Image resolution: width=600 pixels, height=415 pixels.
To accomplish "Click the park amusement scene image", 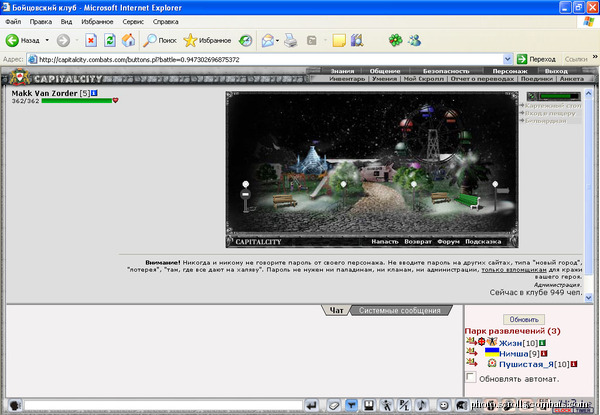I will coord(372,163).
